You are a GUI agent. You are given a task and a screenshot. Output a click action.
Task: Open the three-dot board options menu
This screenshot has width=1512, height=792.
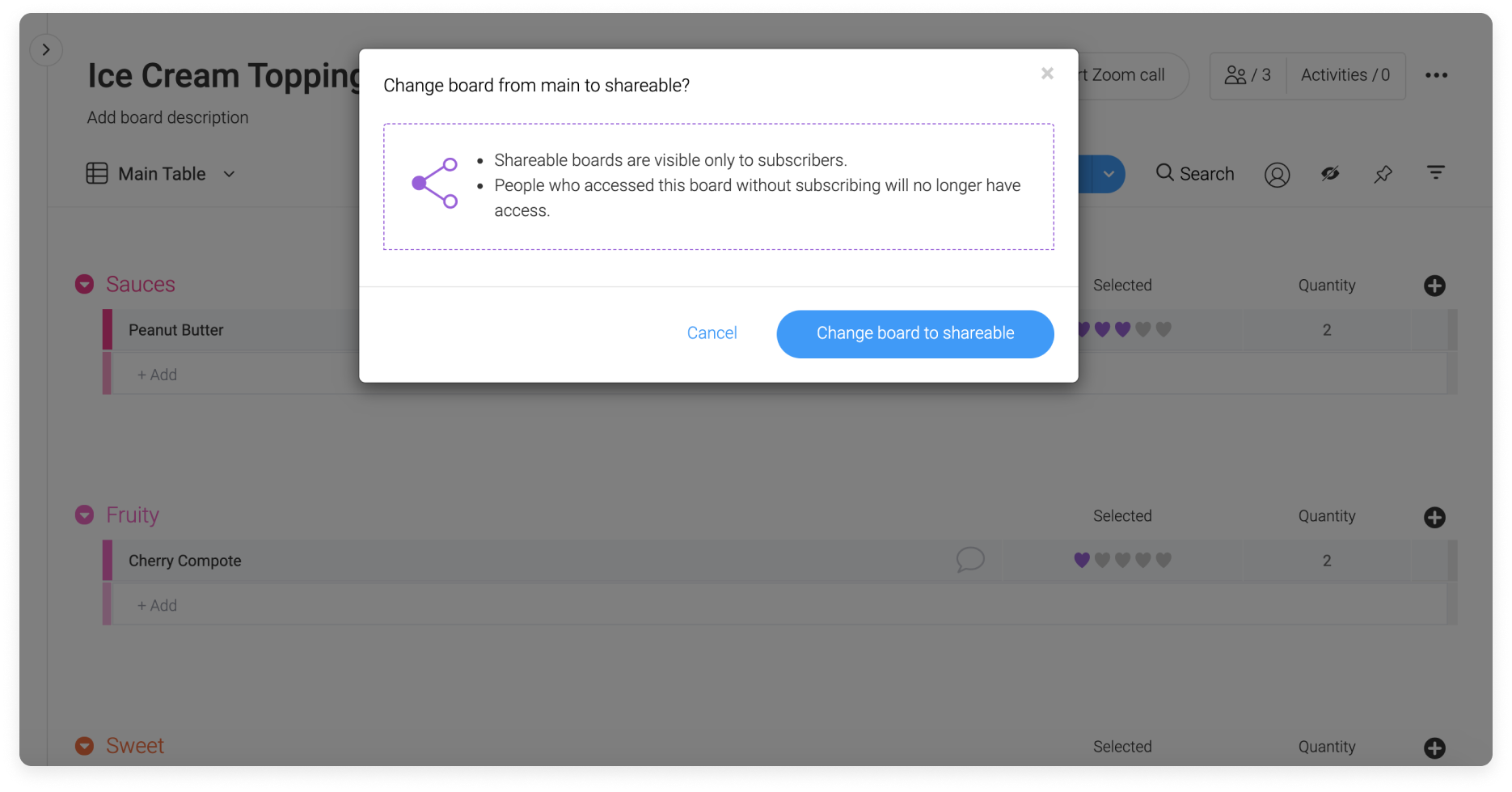point(1436,75)
